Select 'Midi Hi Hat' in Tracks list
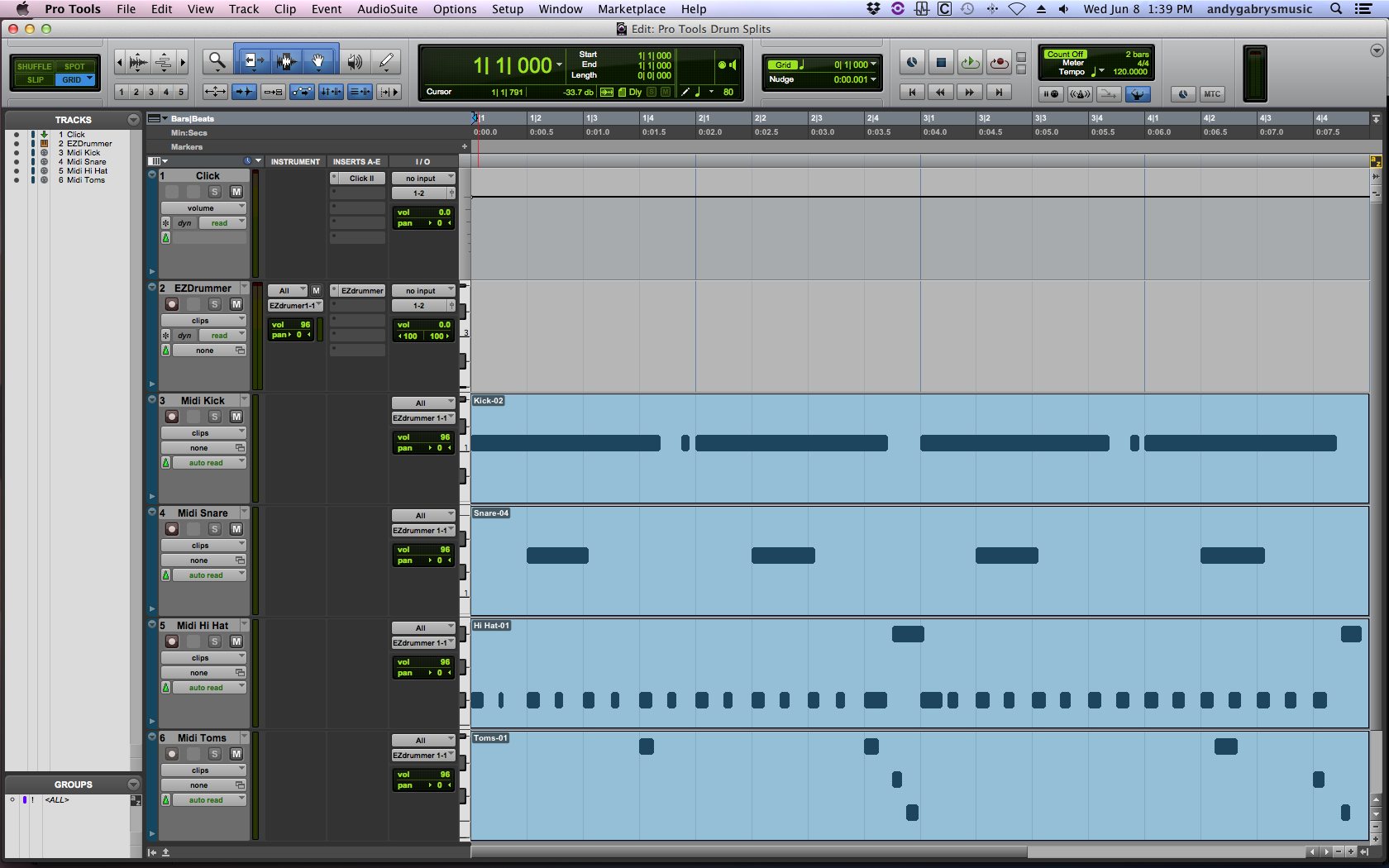1389x868 pixels. coord(88,170)
